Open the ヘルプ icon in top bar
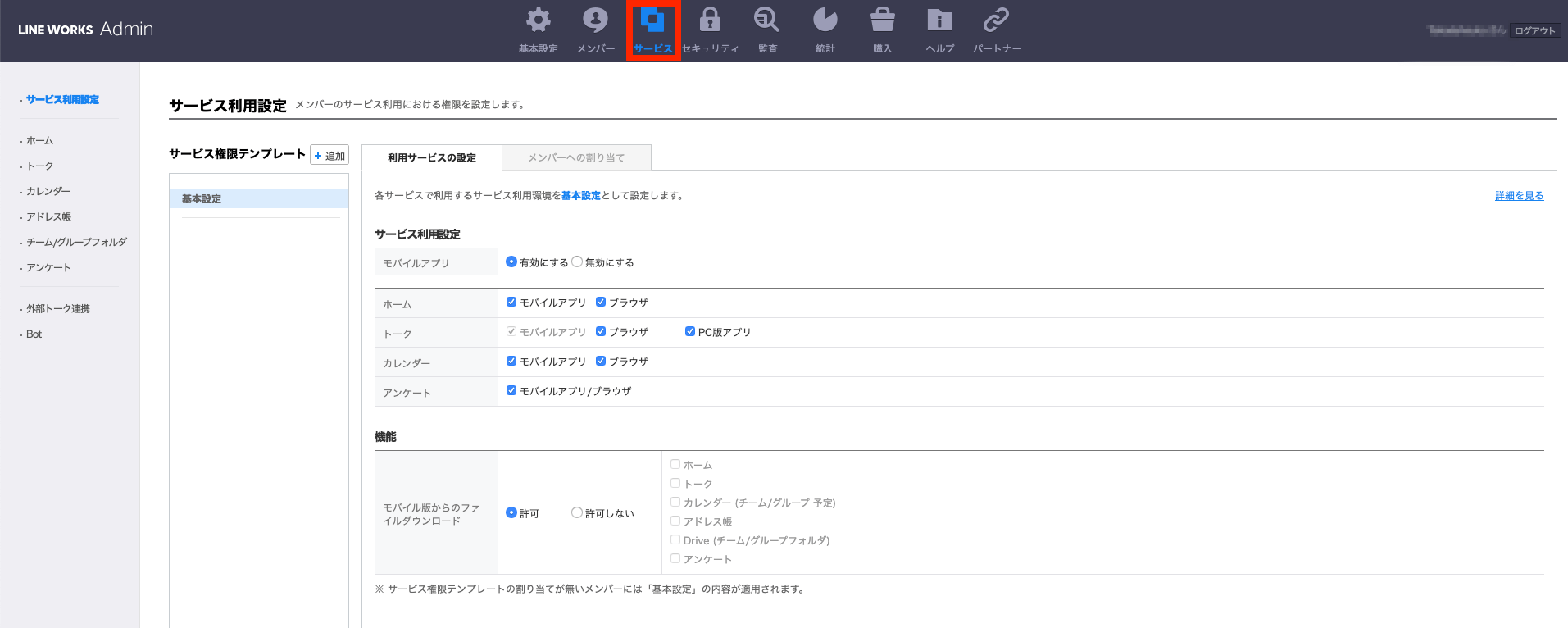 (939, 20)
